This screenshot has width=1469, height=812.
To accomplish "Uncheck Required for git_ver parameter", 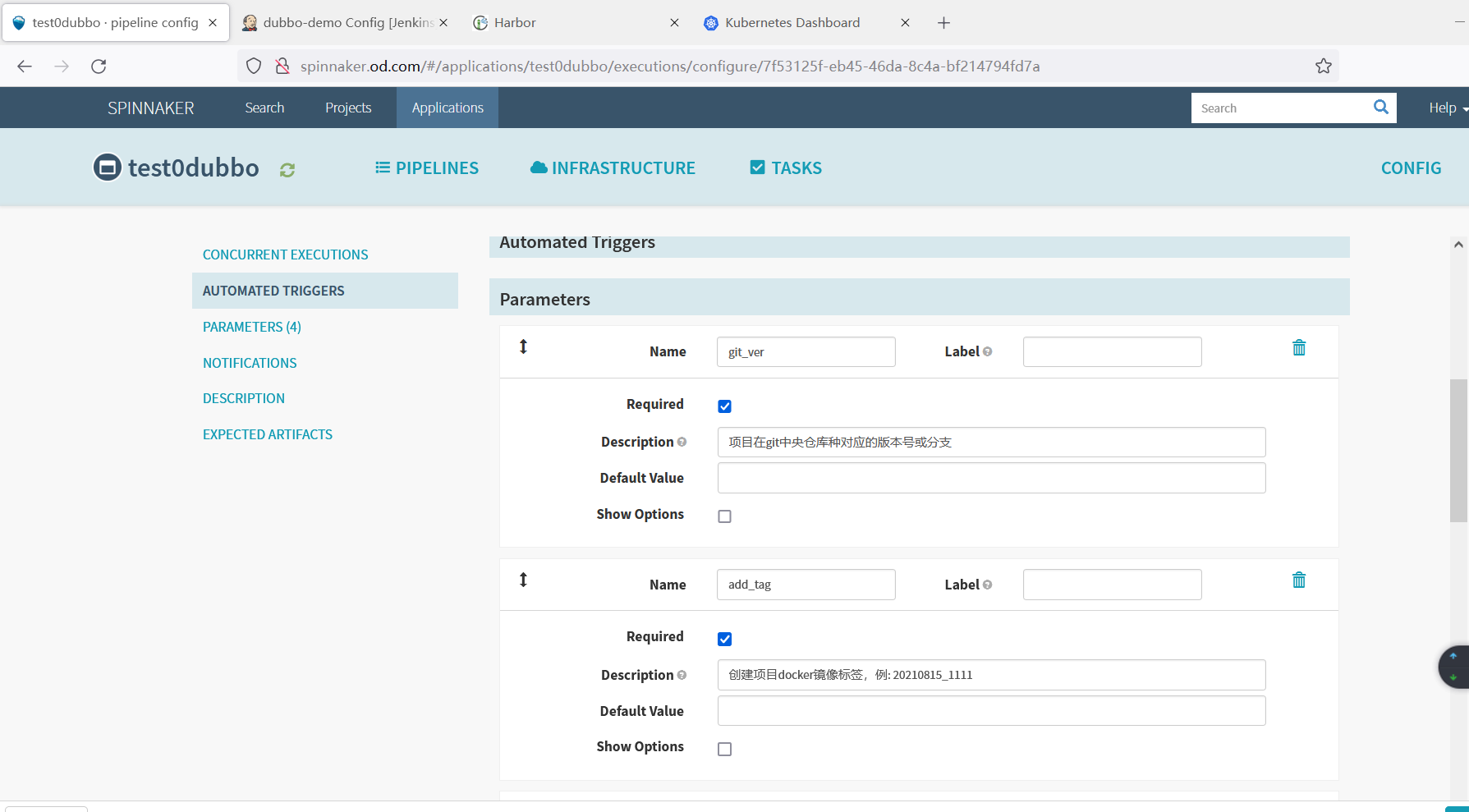I will (724, 406).
